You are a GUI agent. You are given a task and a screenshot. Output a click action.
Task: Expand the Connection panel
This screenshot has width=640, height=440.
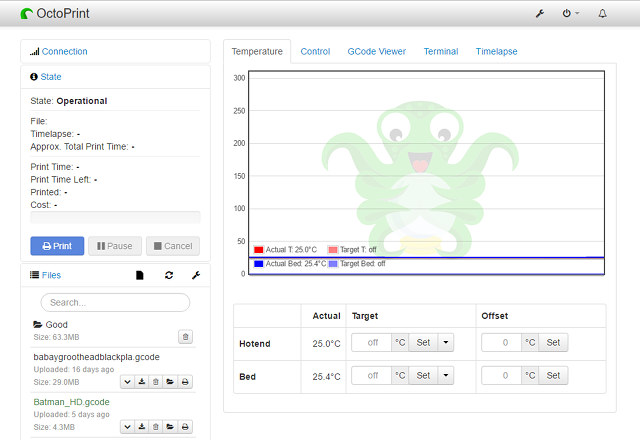[x=64, y=51]
